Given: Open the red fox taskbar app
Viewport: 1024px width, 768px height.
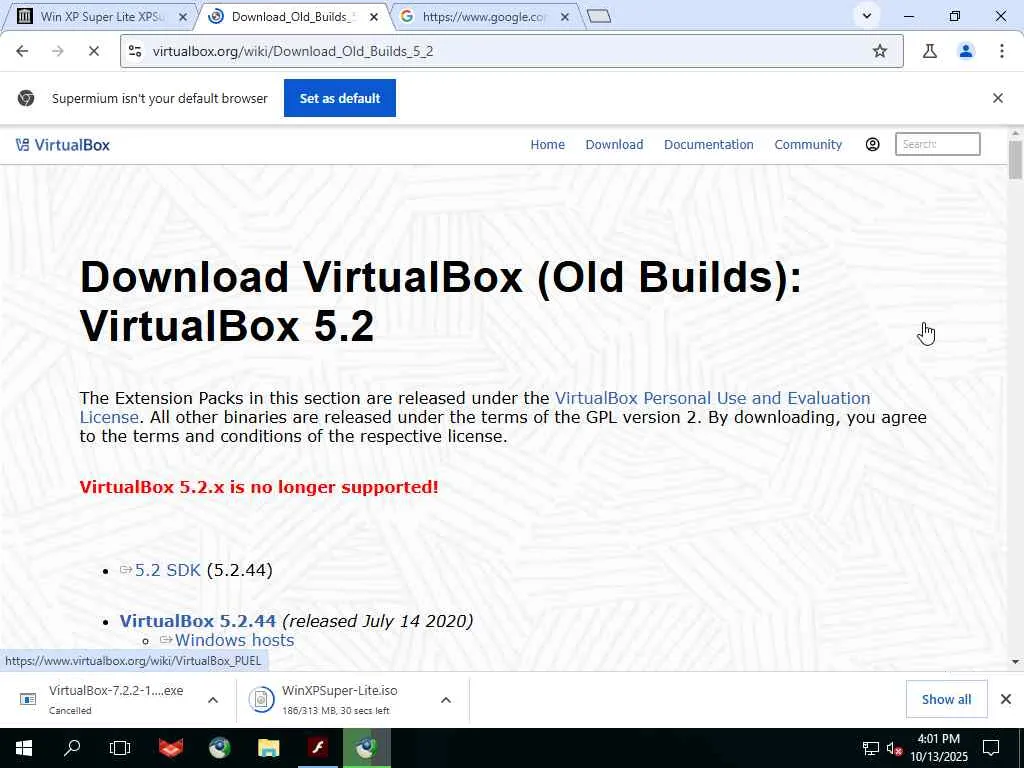Looking at the screenshot, I should pos(171,748).
